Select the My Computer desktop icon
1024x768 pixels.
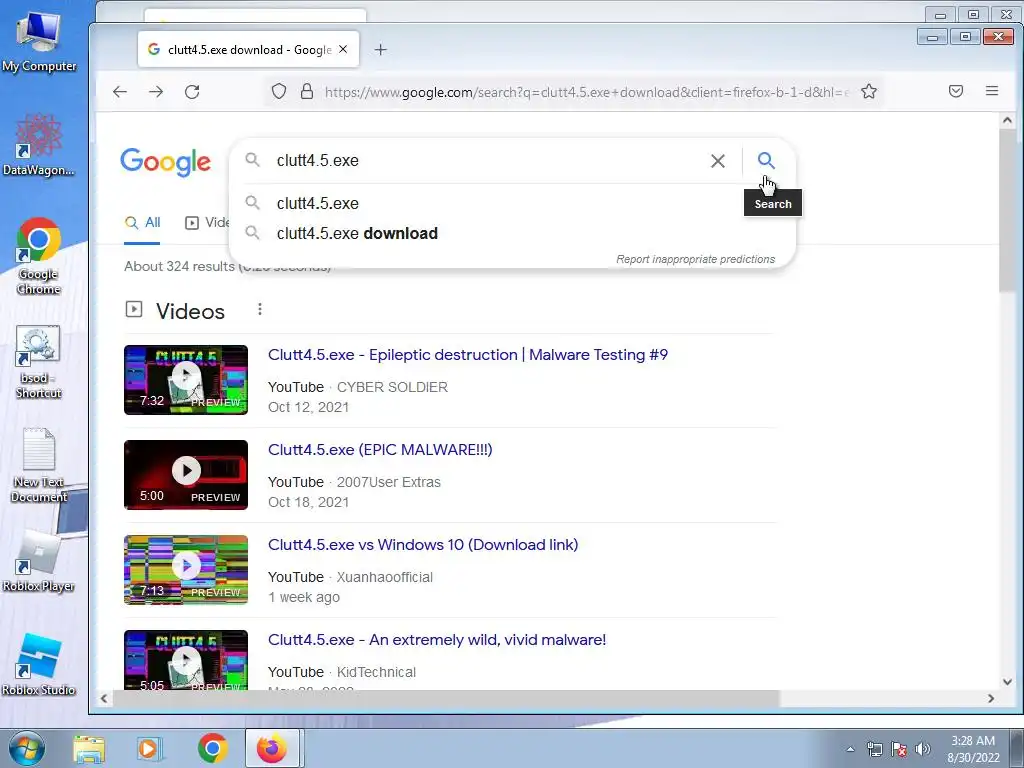[x=39, y=43]
